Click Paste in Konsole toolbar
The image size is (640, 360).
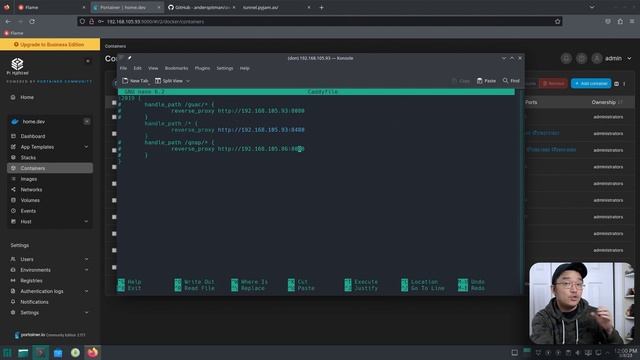pos(486,81)
